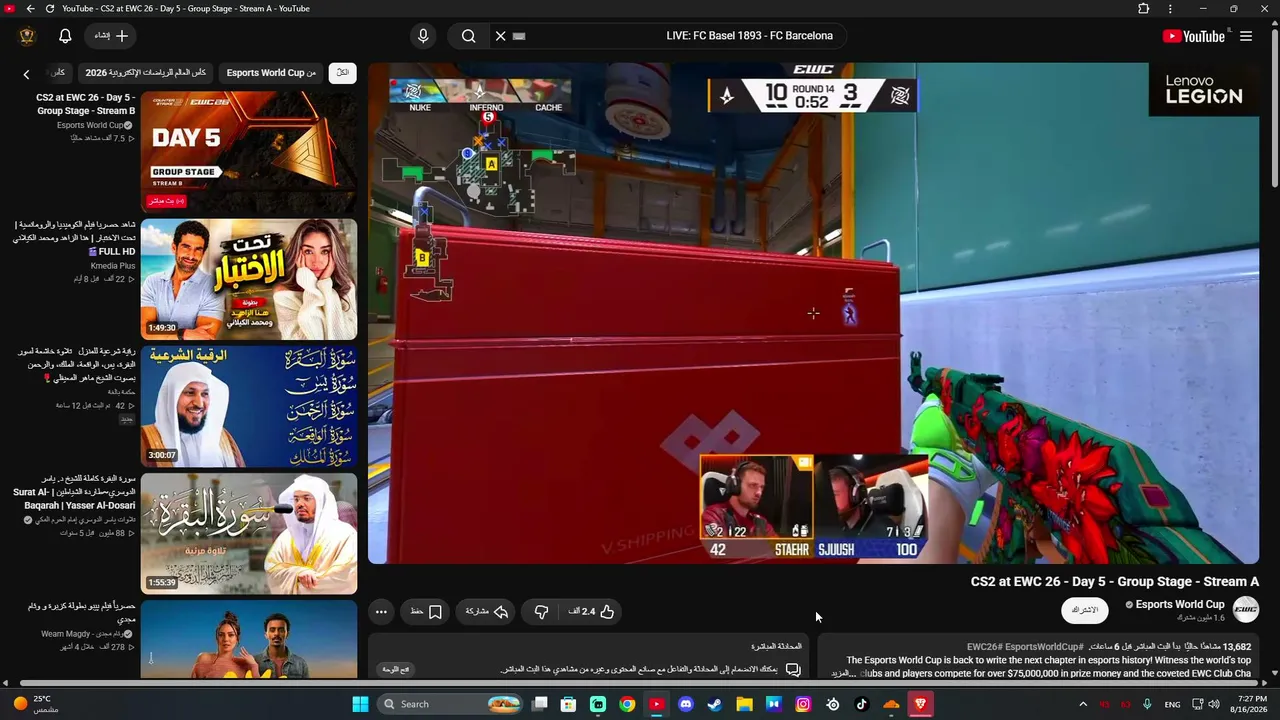The image size is (1280, 720).
Task: Open Google Chrome from taskbar
Action: click(627, 704)
